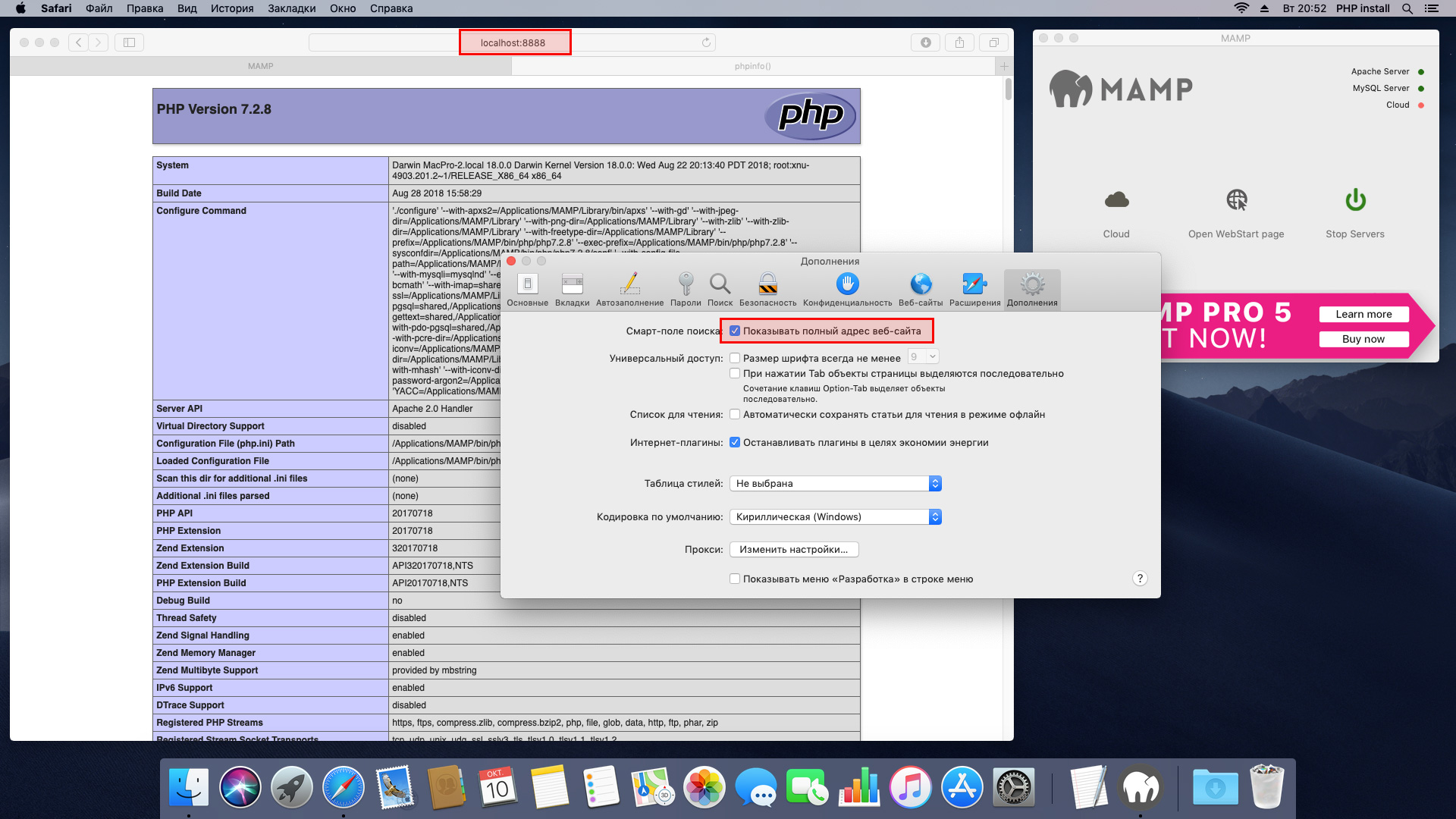Viewport: 1456px width, 819px height.
Task: Toggle Safari sidebar button
Action: click(x=129, y=42)
